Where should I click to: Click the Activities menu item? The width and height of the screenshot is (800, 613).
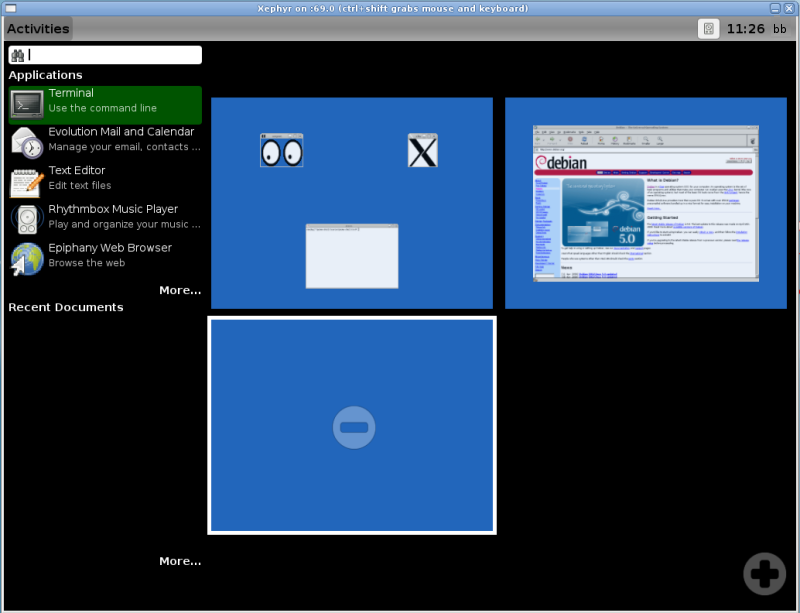click(x=38, y=28)
